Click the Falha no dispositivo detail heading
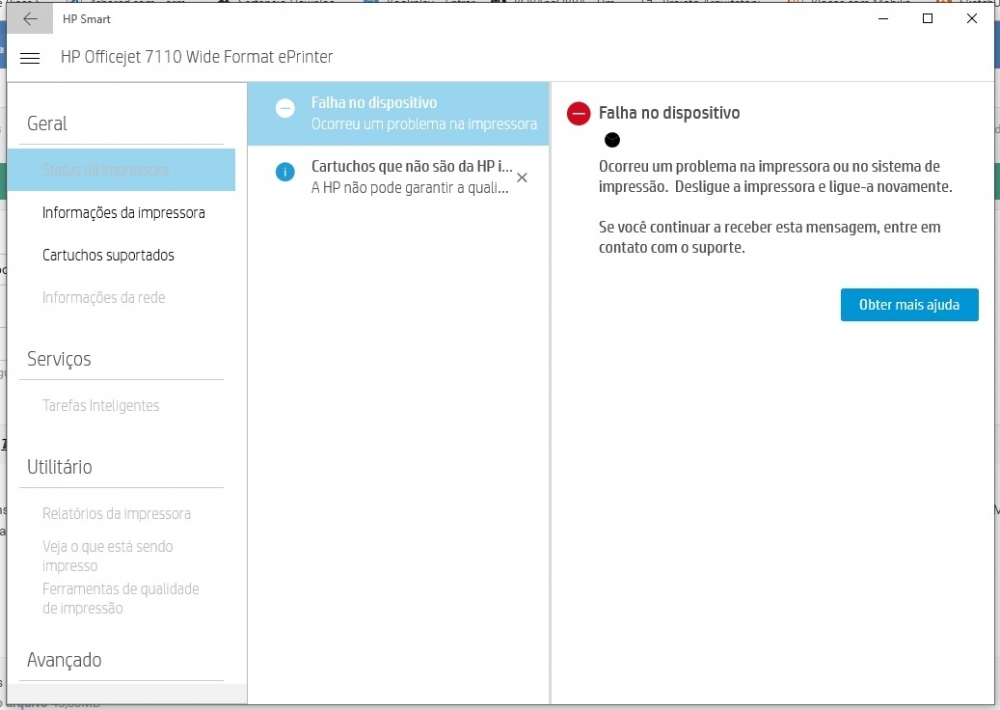 pyautogui.click(x=669, y=113)
